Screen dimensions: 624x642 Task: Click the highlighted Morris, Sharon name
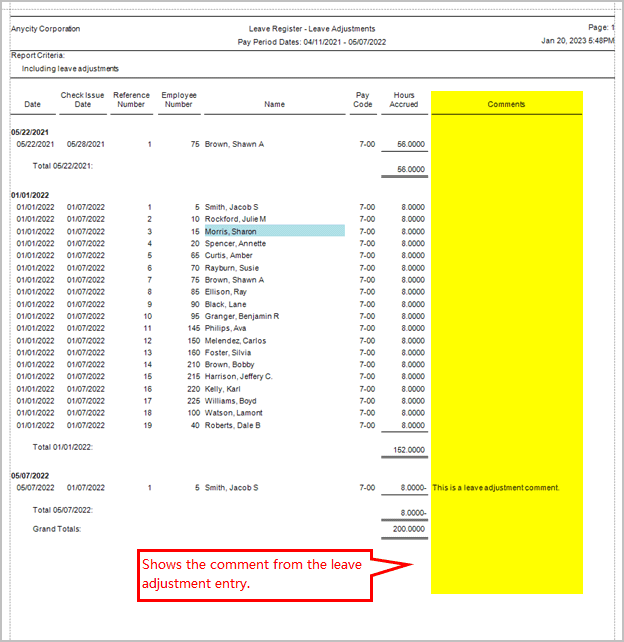231,231
